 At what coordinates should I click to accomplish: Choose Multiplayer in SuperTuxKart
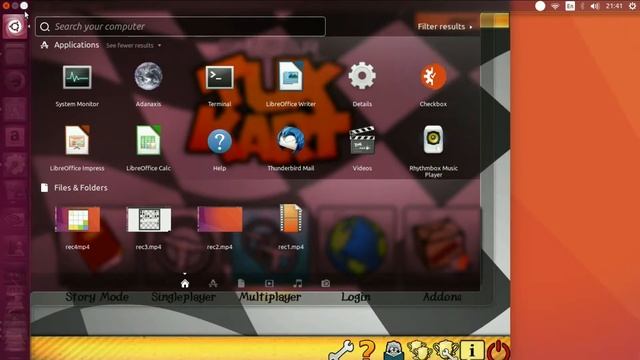coord(270,297)
